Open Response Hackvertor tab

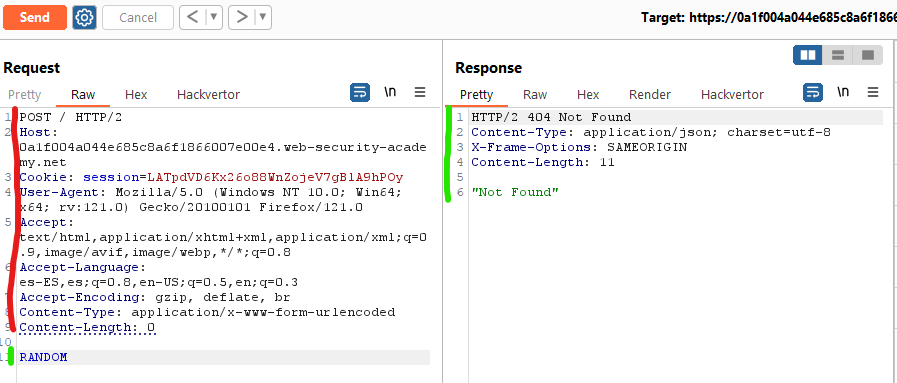coord(732,95)
